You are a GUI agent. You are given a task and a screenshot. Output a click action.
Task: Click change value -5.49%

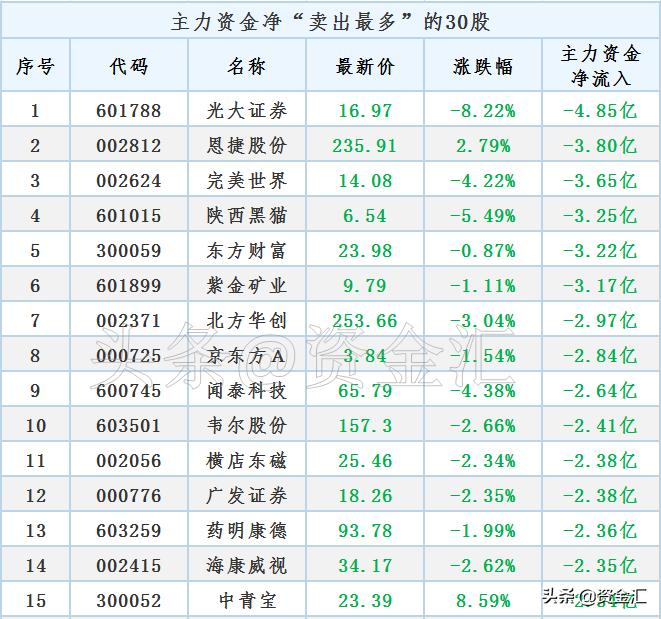point(483,216)
